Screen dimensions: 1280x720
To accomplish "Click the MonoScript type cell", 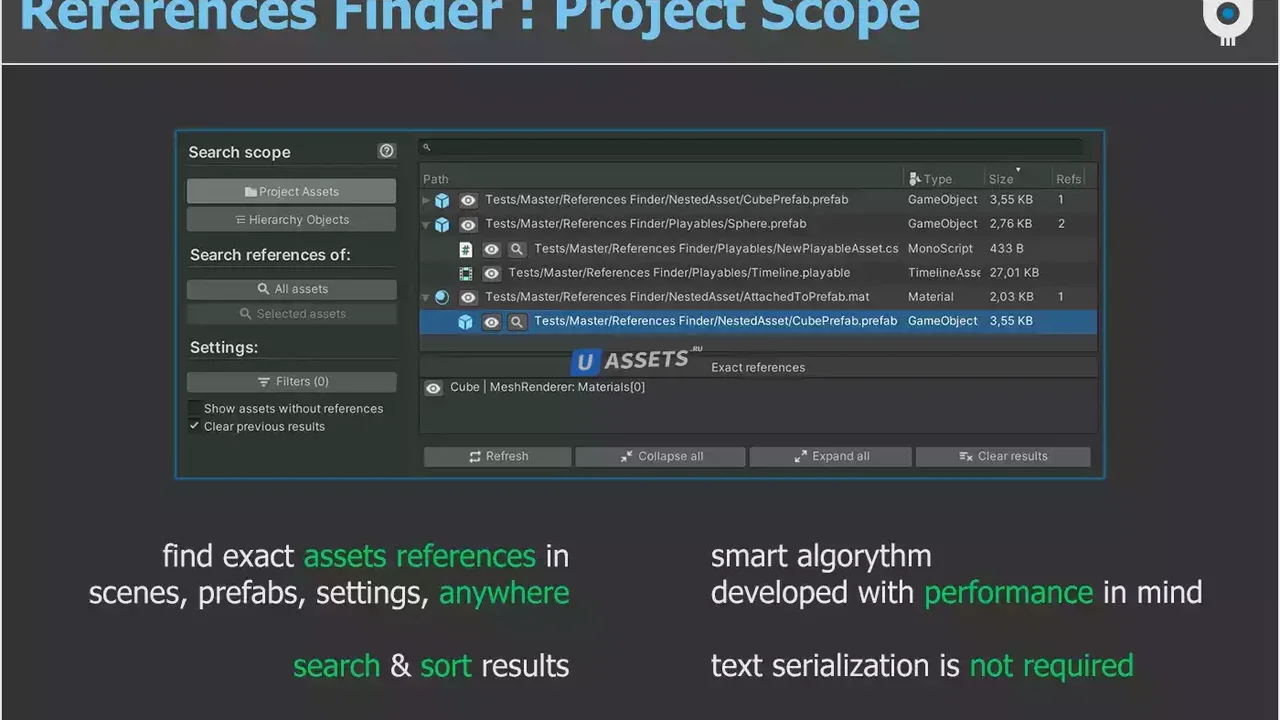I will point(940,249).
